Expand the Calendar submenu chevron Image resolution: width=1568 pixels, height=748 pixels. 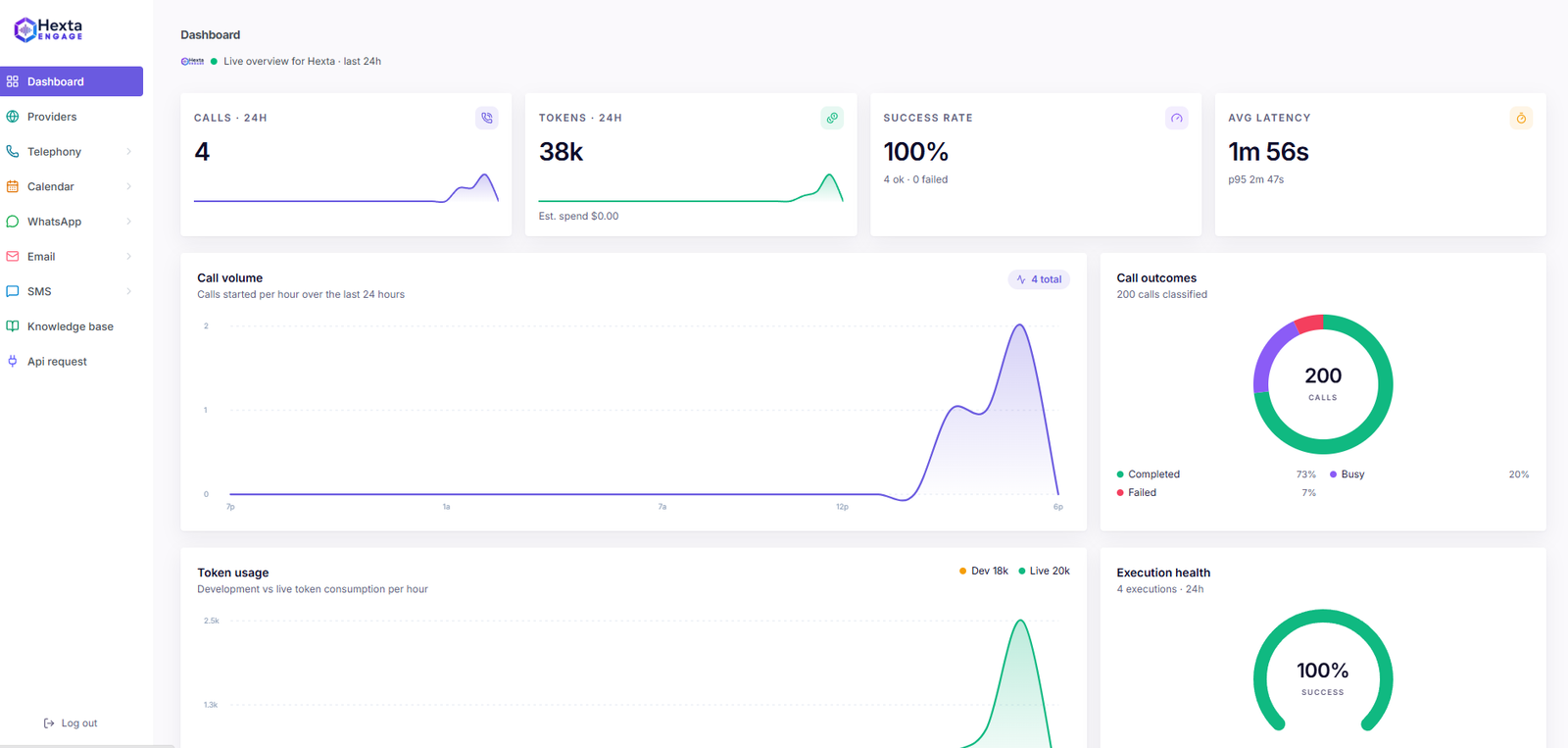tap(128, 186)
